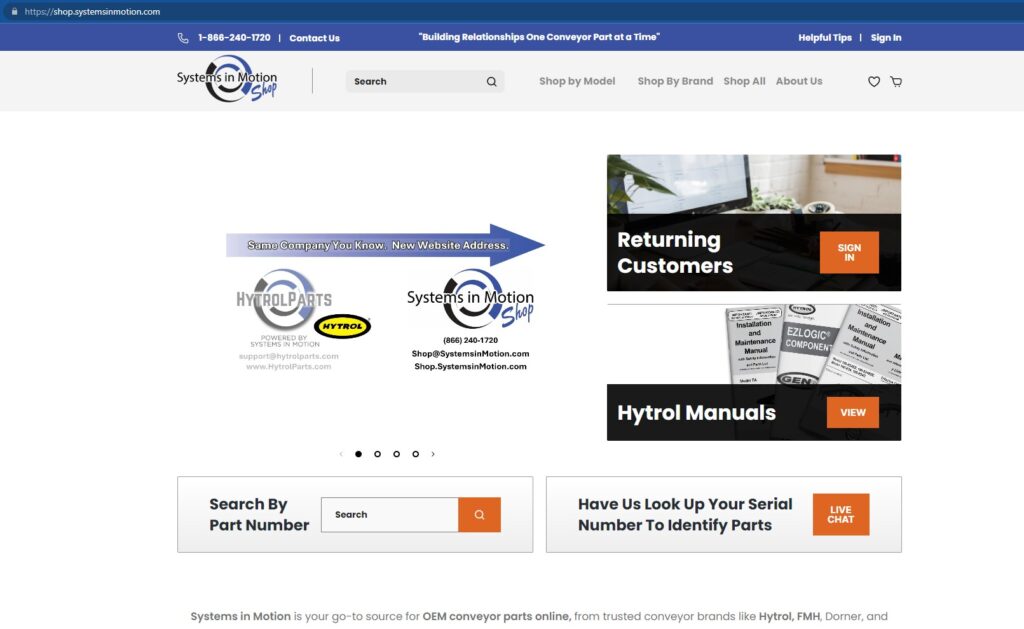Click the lock icon in address bar
Screen dimensions: 1024x629
(x=14, y=12)
